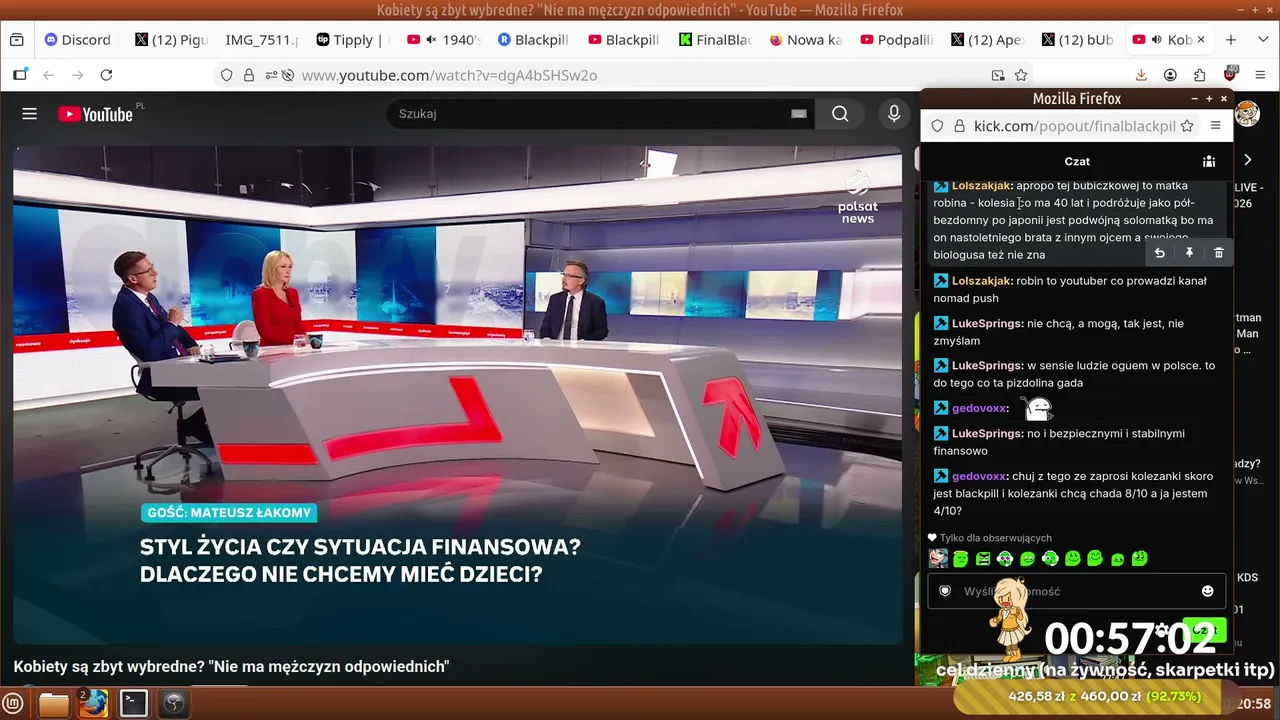Screen dimensions: 1280x720
Task: Open the Firefox sidebar toggle icon
Action: pos(20,75)
